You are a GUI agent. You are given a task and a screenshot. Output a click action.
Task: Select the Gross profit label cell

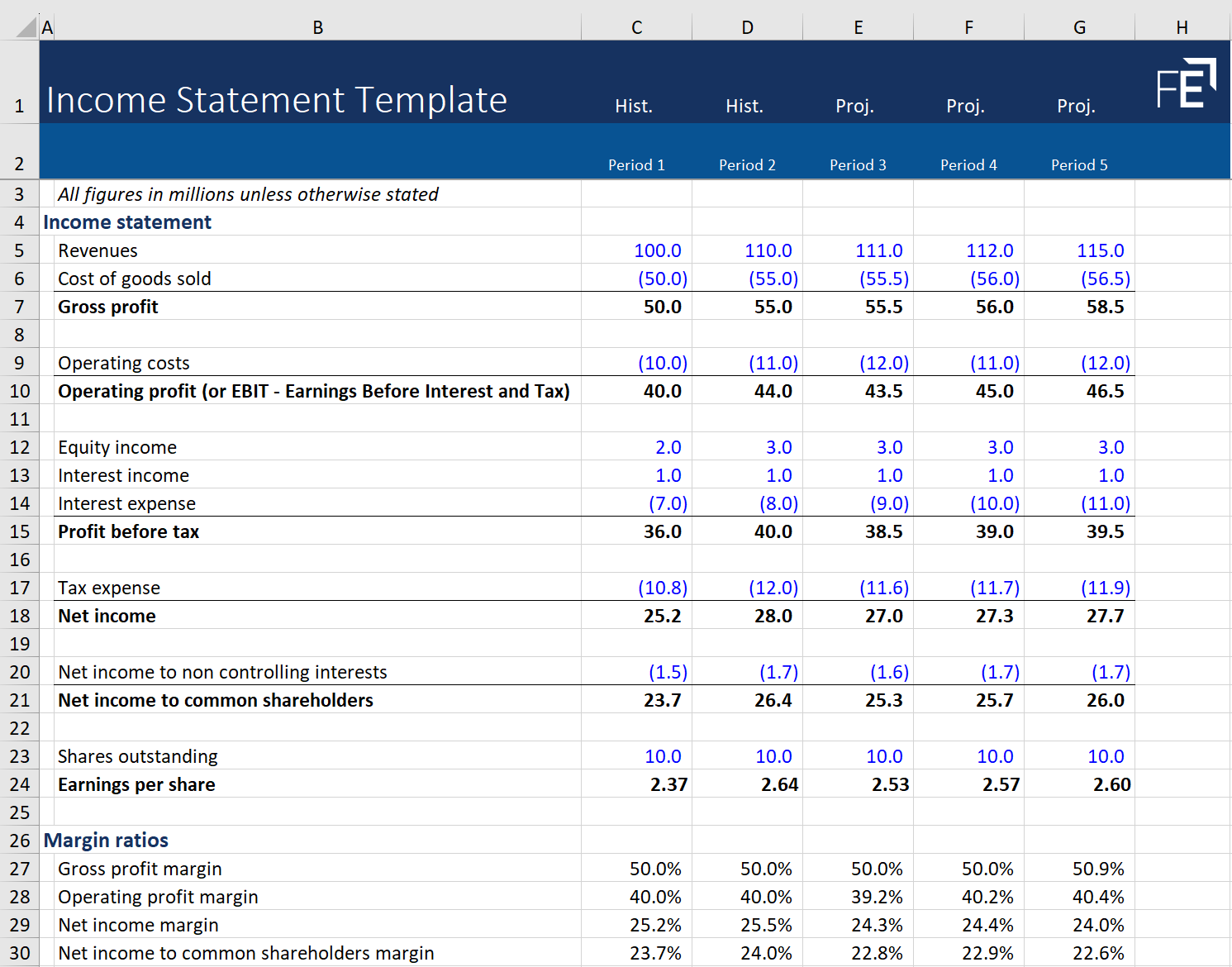107,306
